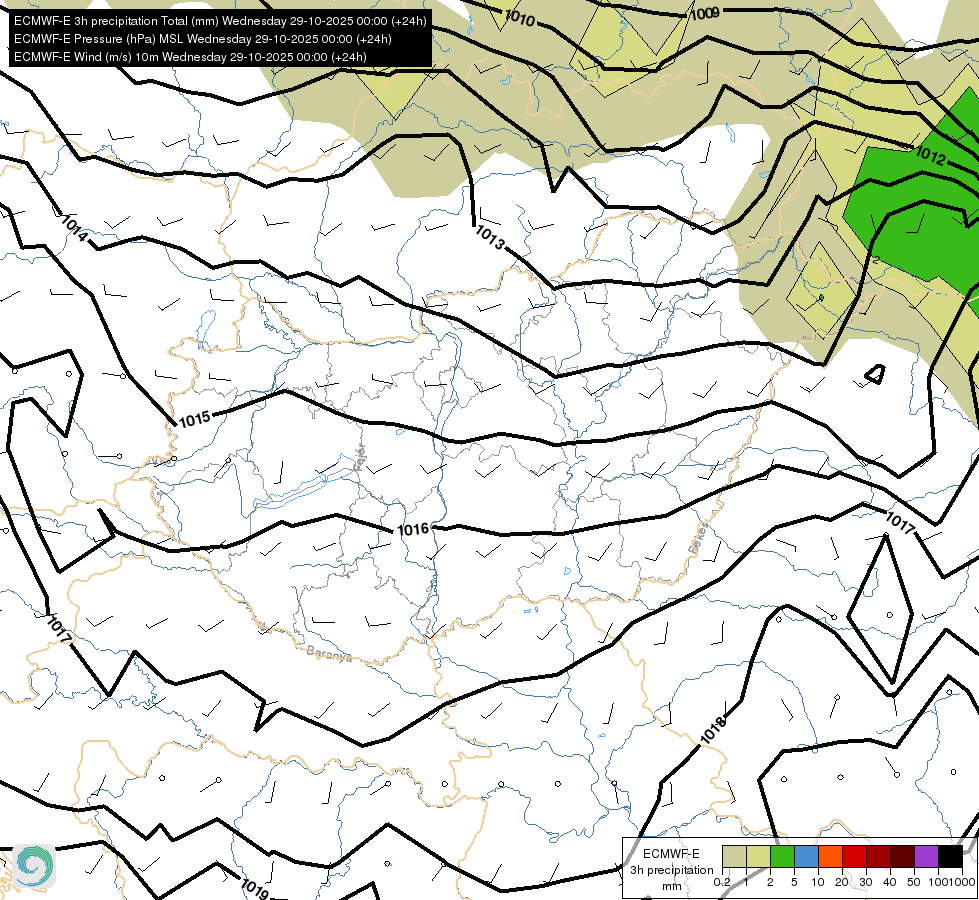Click the Bekes county name
The height and width of the screenshot is (900, 979).
point(699,538)
